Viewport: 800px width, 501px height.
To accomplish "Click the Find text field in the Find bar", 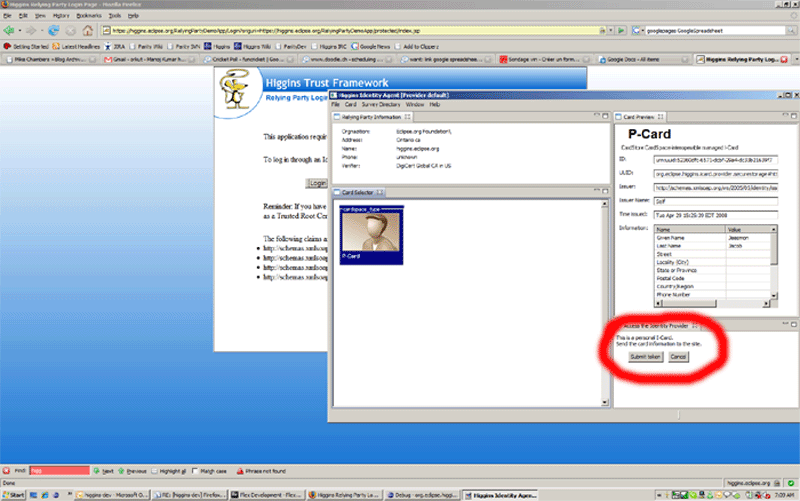I will (60, 471).
